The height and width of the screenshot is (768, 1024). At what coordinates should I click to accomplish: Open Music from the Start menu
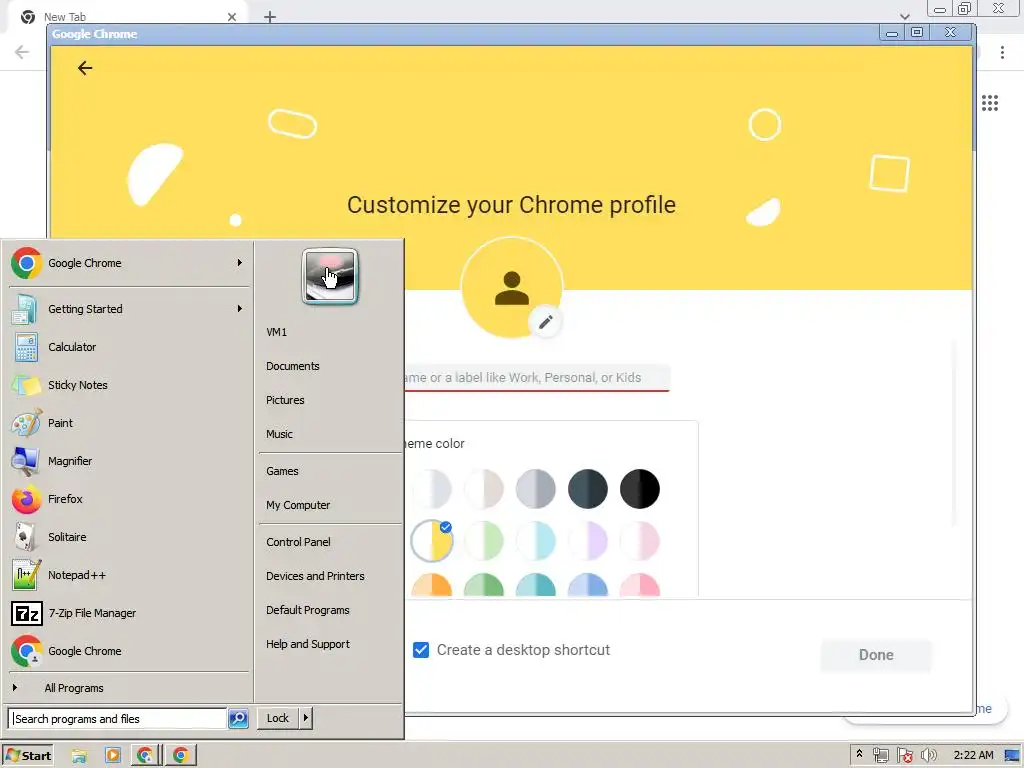tap(279, 434)
